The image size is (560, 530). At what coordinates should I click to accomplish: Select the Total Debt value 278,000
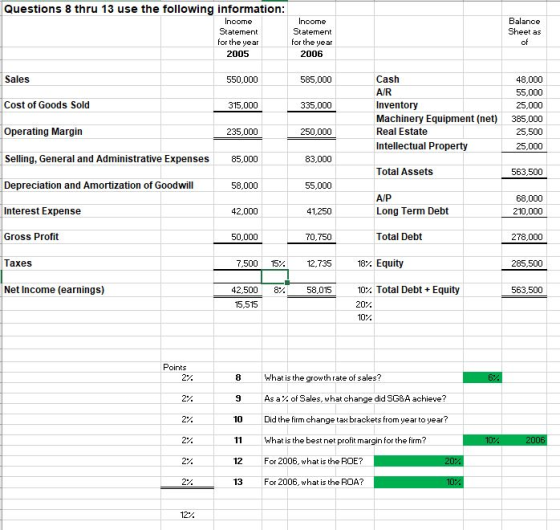[x=524, y=237]
